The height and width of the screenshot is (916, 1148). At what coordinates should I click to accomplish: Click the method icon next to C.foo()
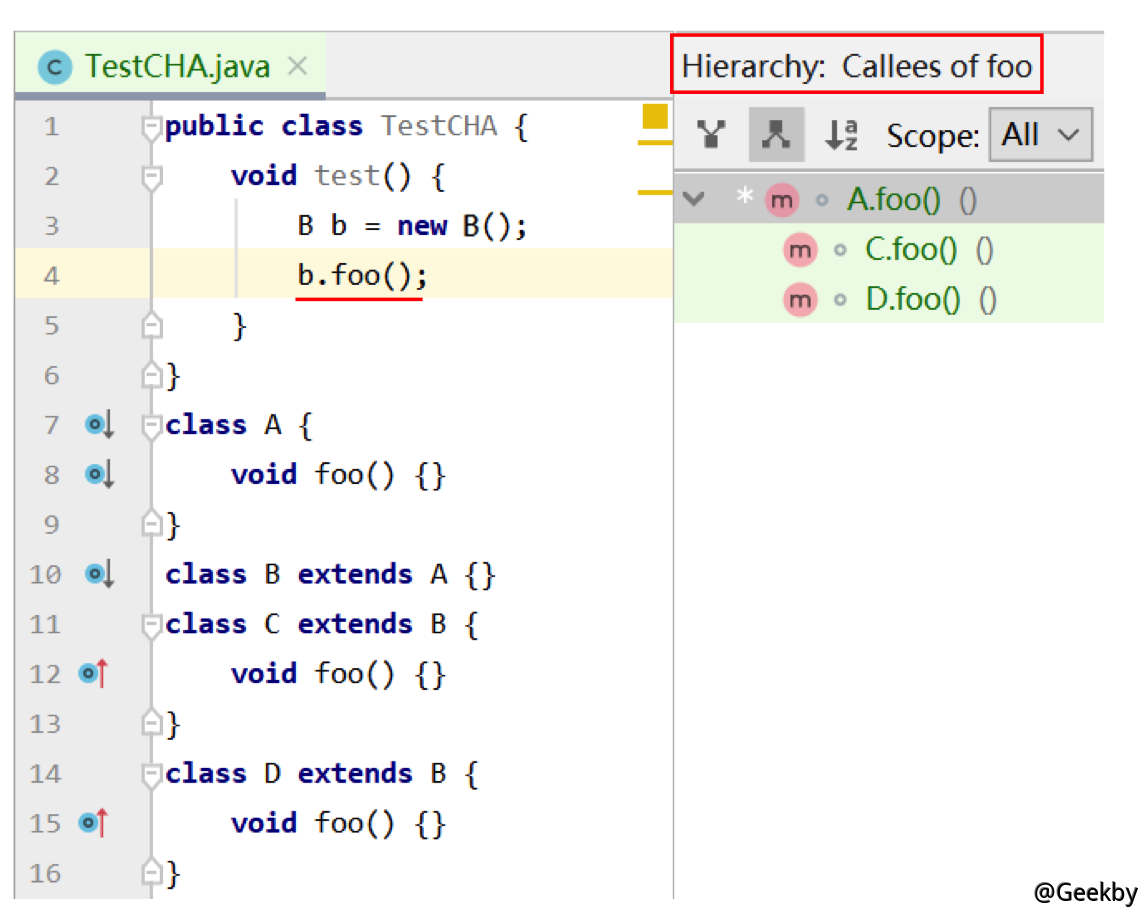798,250
